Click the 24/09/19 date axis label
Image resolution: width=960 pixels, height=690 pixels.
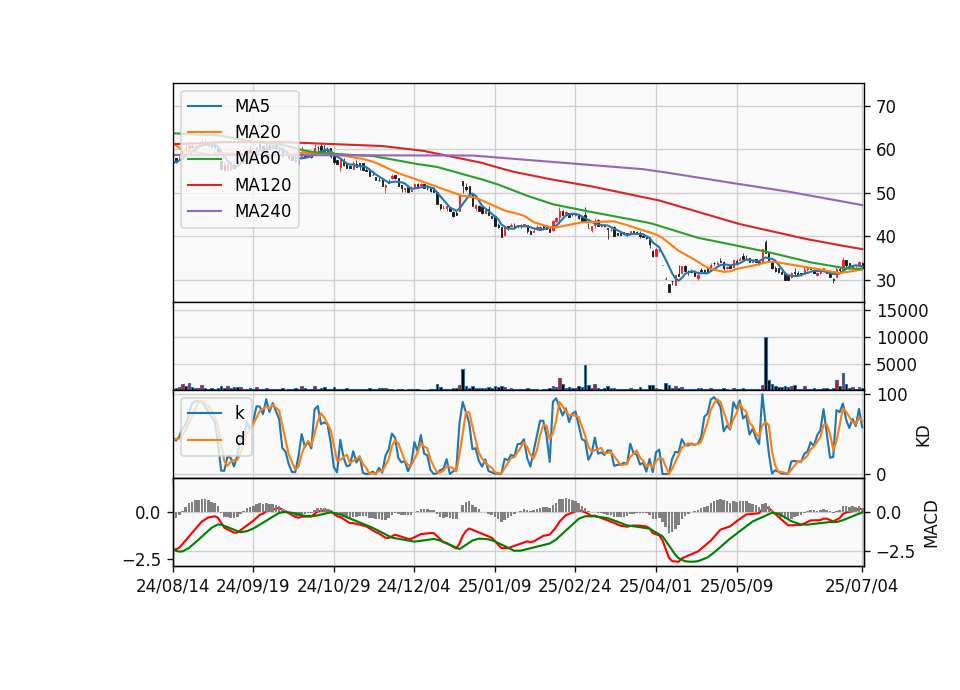click(253, 586)
